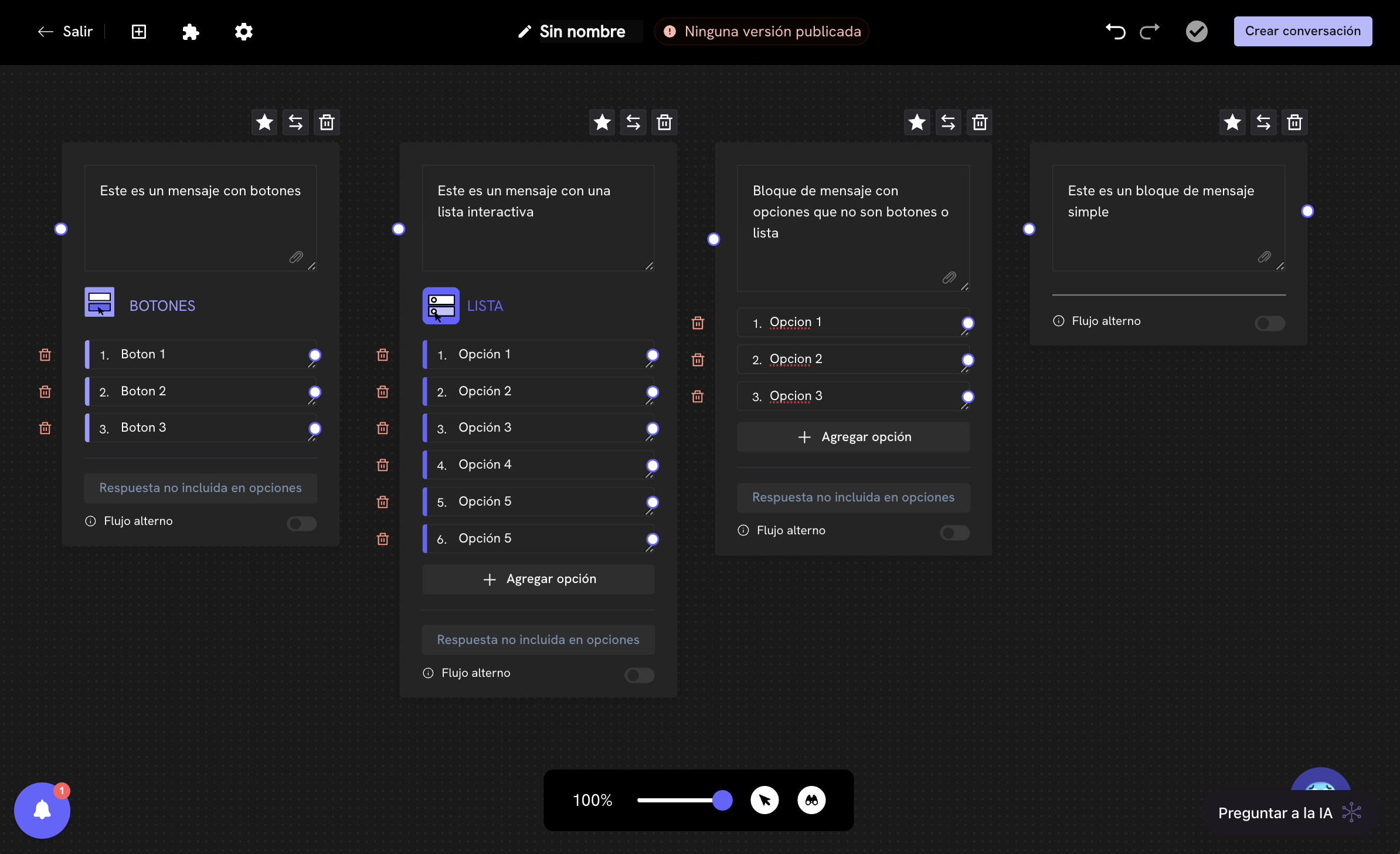The height and width of the screenshot is (854, 1400).
Task: Click the Sin nombre title field
Action: click(582, 32)
